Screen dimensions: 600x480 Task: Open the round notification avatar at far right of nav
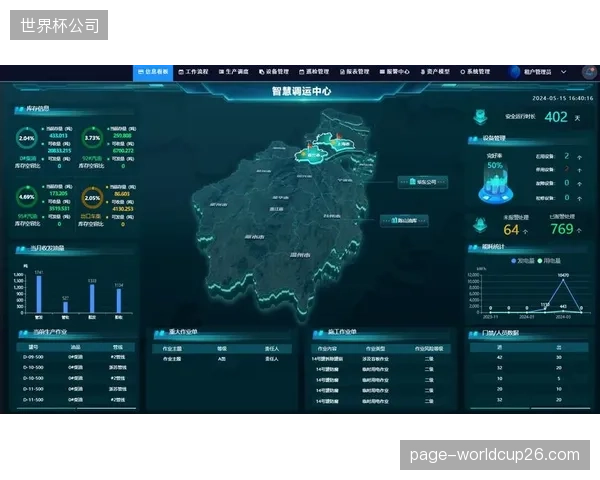[589, 72]
